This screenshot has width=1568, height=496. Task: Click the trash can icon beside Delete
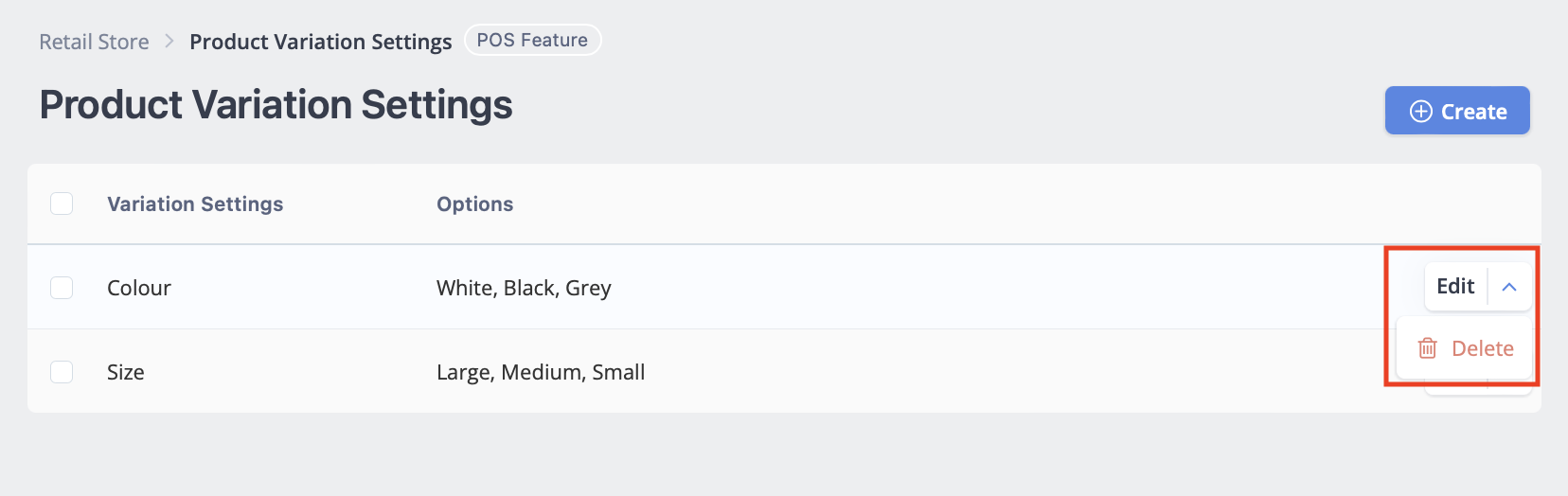coord(1428,348)
